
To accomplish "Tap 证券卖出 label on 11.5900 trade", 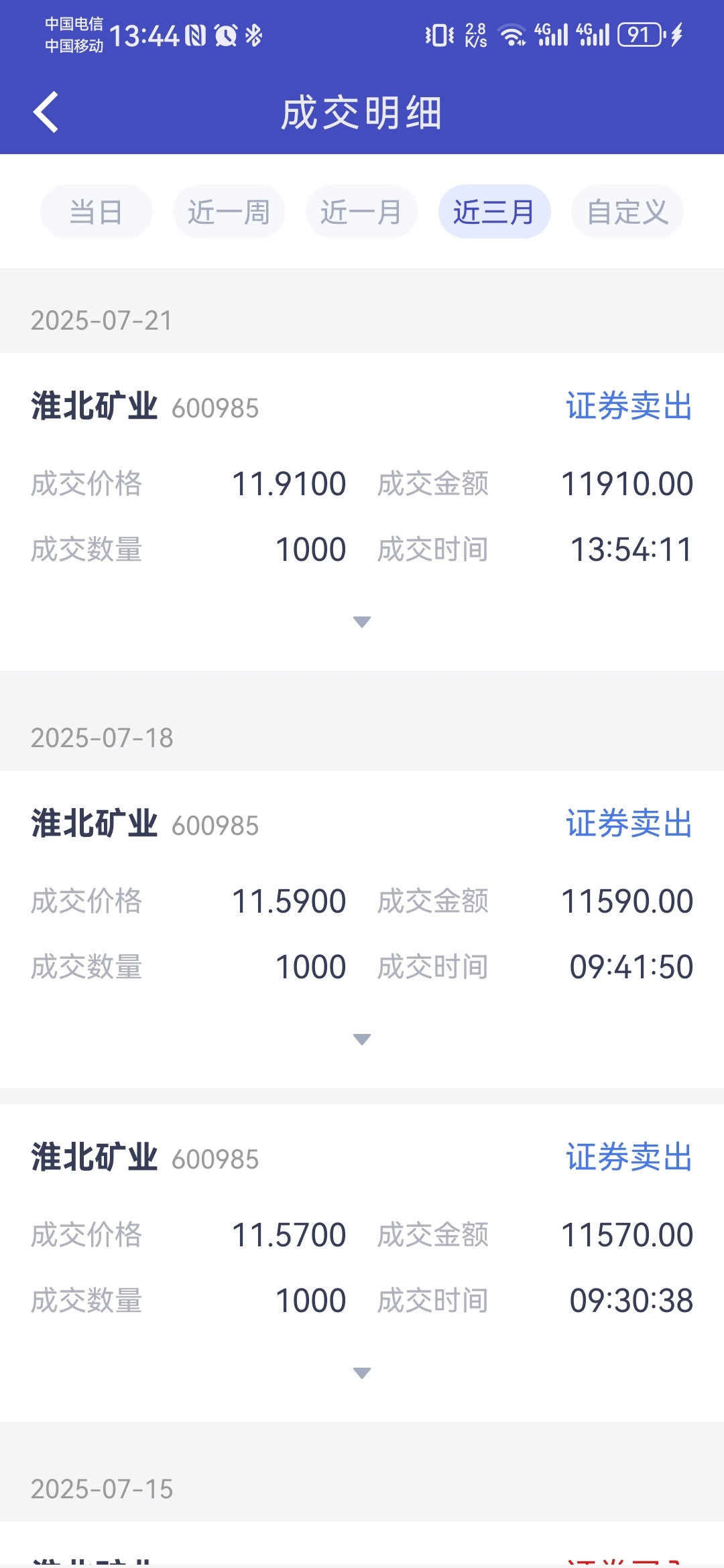I will (629, 824).
